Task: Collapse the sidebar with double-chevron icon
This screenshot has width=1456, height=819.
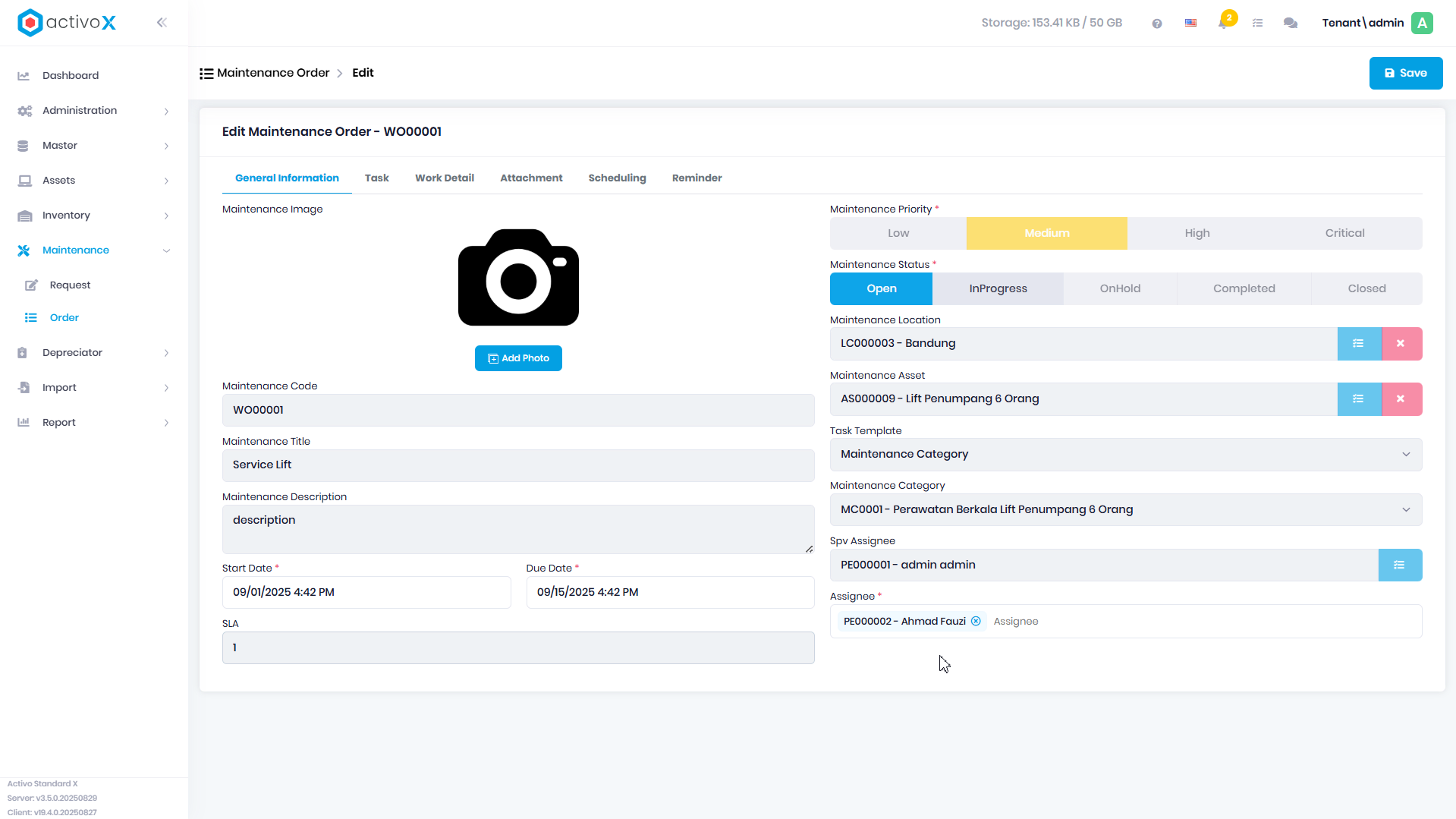Action: 162,23
